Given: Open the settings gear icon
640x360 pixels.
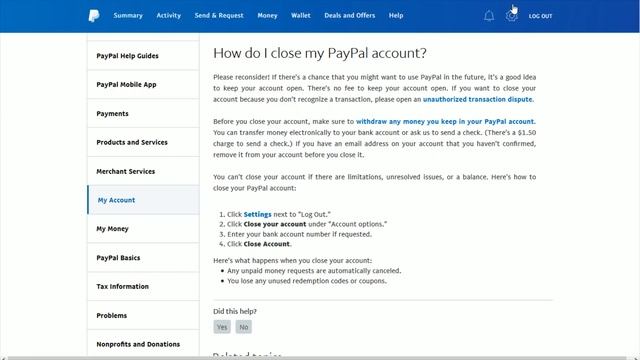Looking at the screenshot, I should click(x=511, y=16).
